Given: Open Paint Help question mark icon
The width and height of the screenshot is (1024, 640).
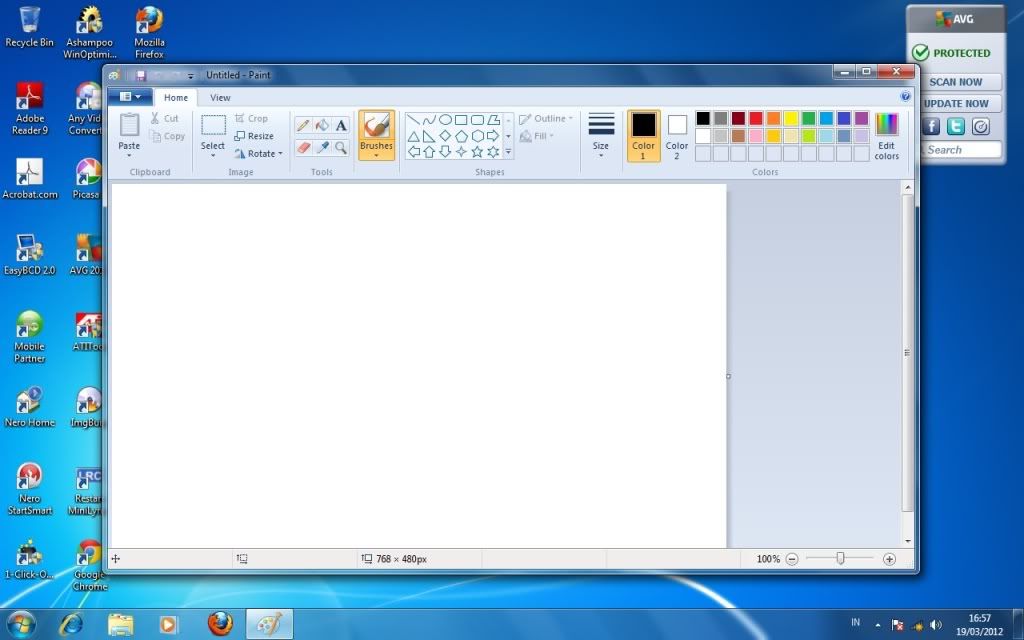Looking at the screenshot, I should click(x=905, y=97).
